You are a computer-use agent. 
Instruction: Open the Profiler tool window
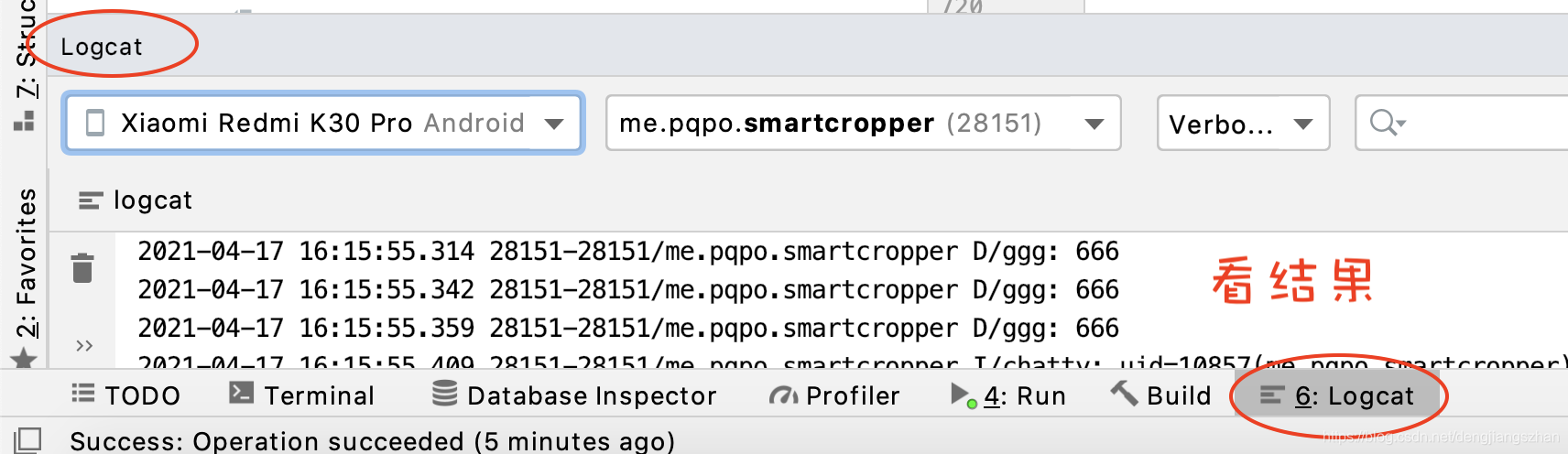click(x=834, y=395)
